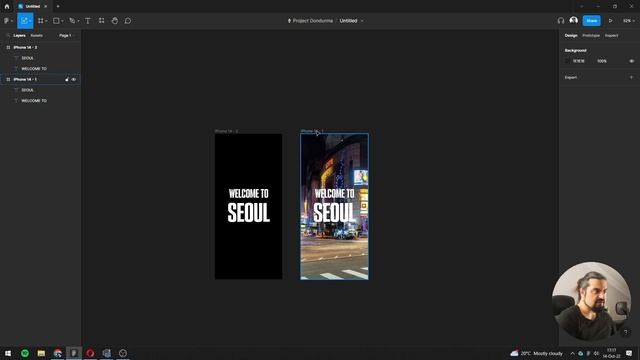Viewport: 640px width, 360px height.
Task: Open the zoom level dropdown
Action: [629, 21]
